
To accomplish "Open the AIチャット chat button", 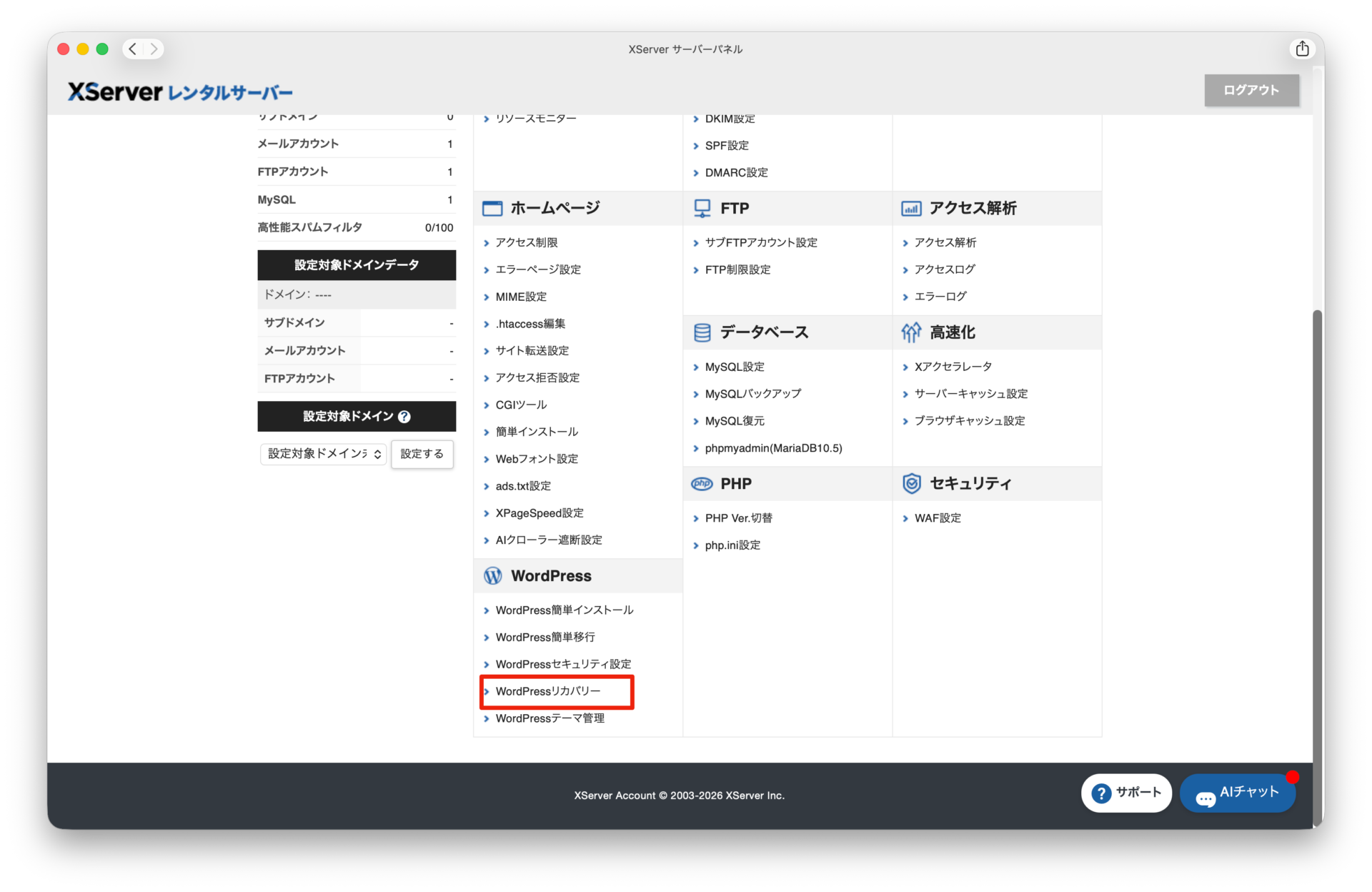I will point(1238,793).
